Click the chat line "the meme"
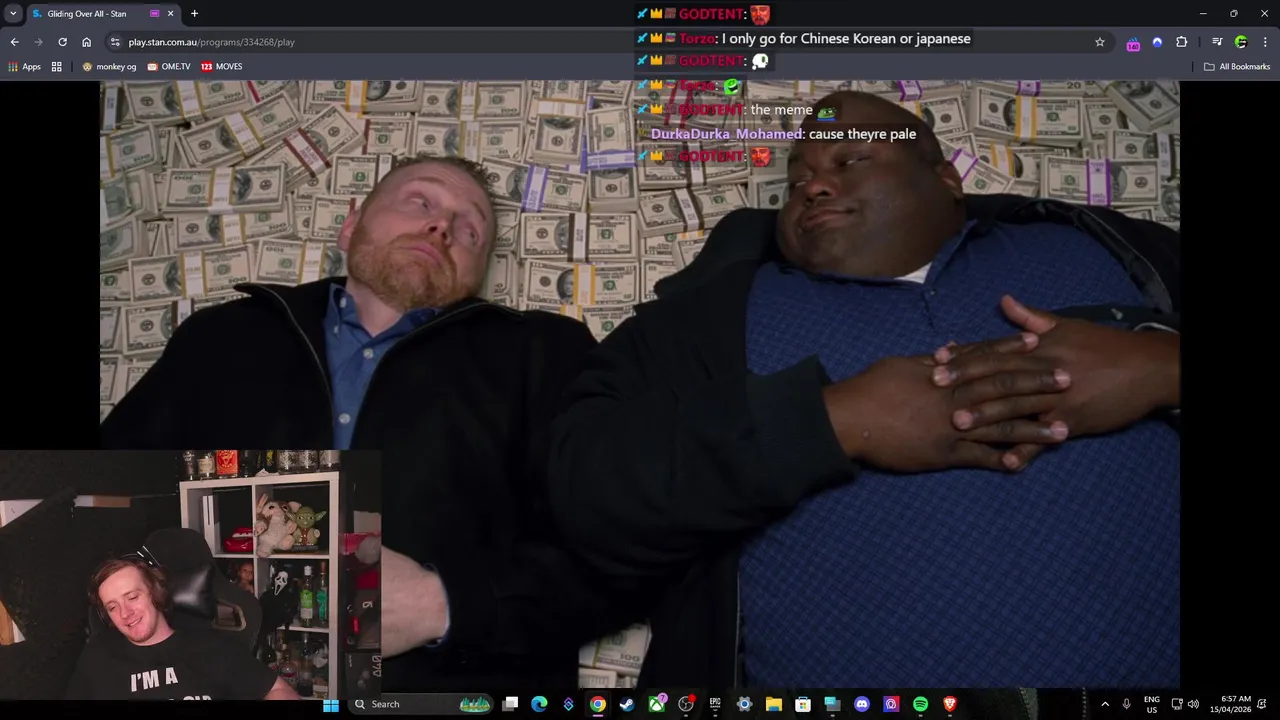 coord(781,110)
